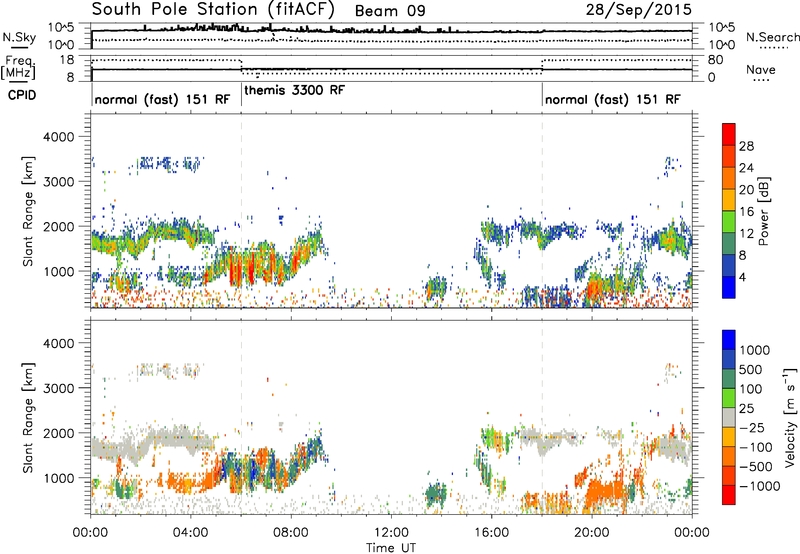
Task: Click the 'Freq. [MHz]' axis label
Action: click(x=19, y=68)
